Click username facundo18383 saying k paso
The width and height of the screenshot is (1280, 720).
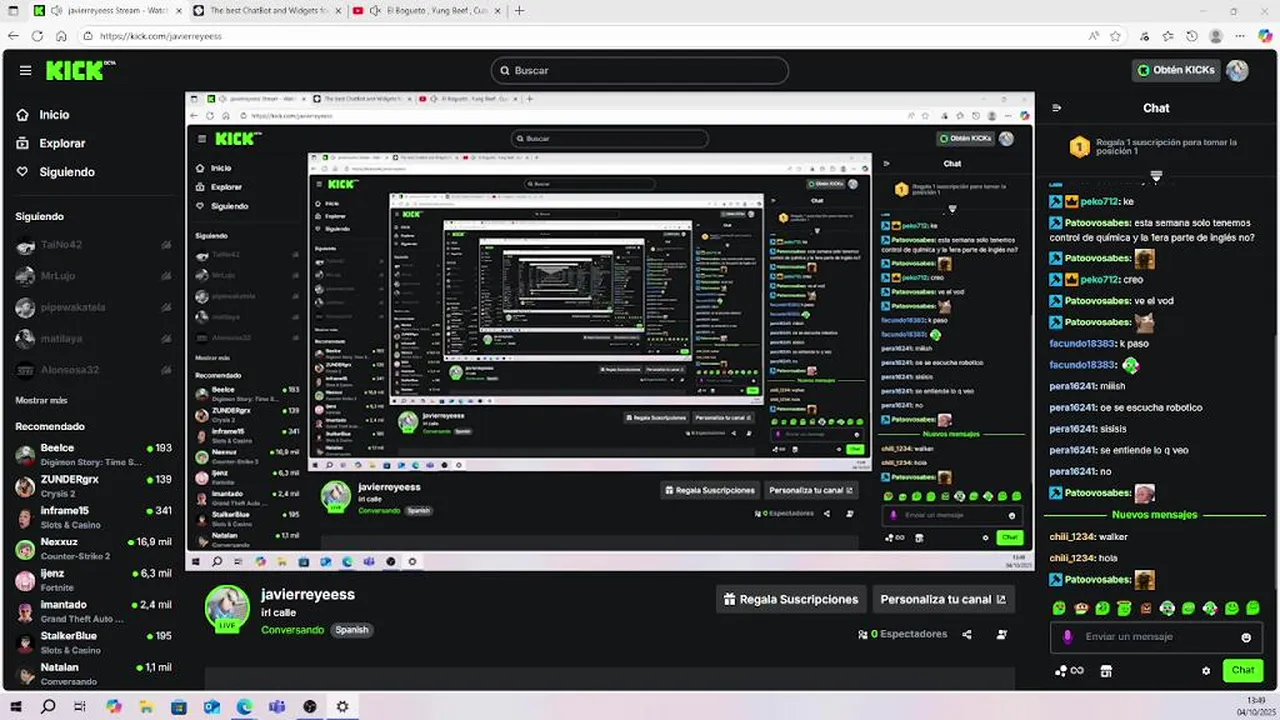point(1082,344)
